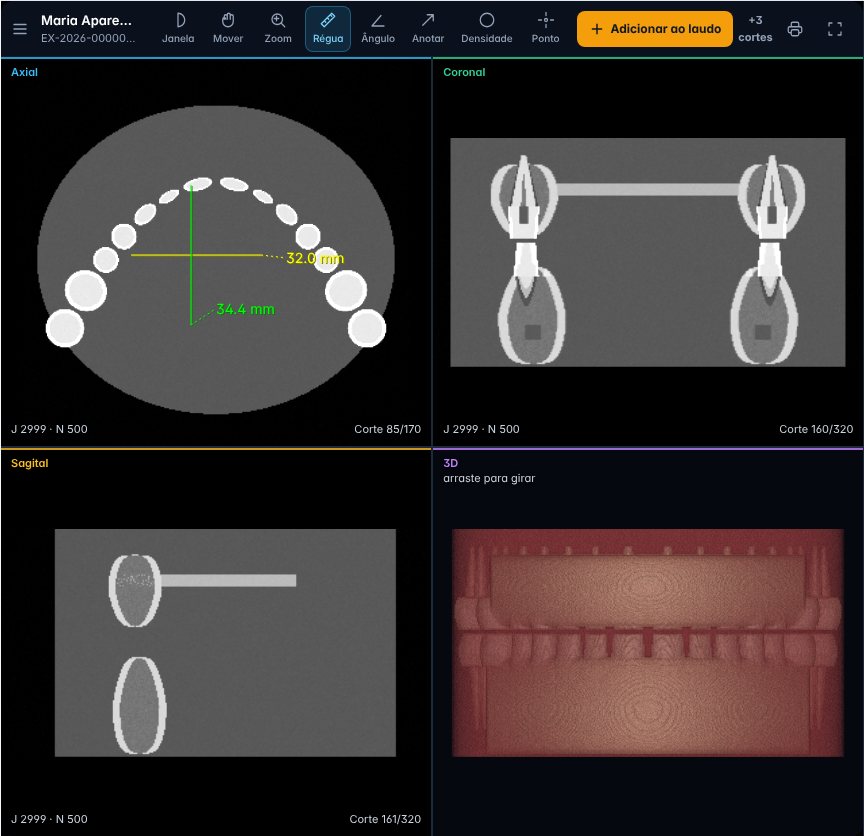Viewport: 864px width, 836px height.
Task: Print the exam with the printer icon
Action: point(795,29)
